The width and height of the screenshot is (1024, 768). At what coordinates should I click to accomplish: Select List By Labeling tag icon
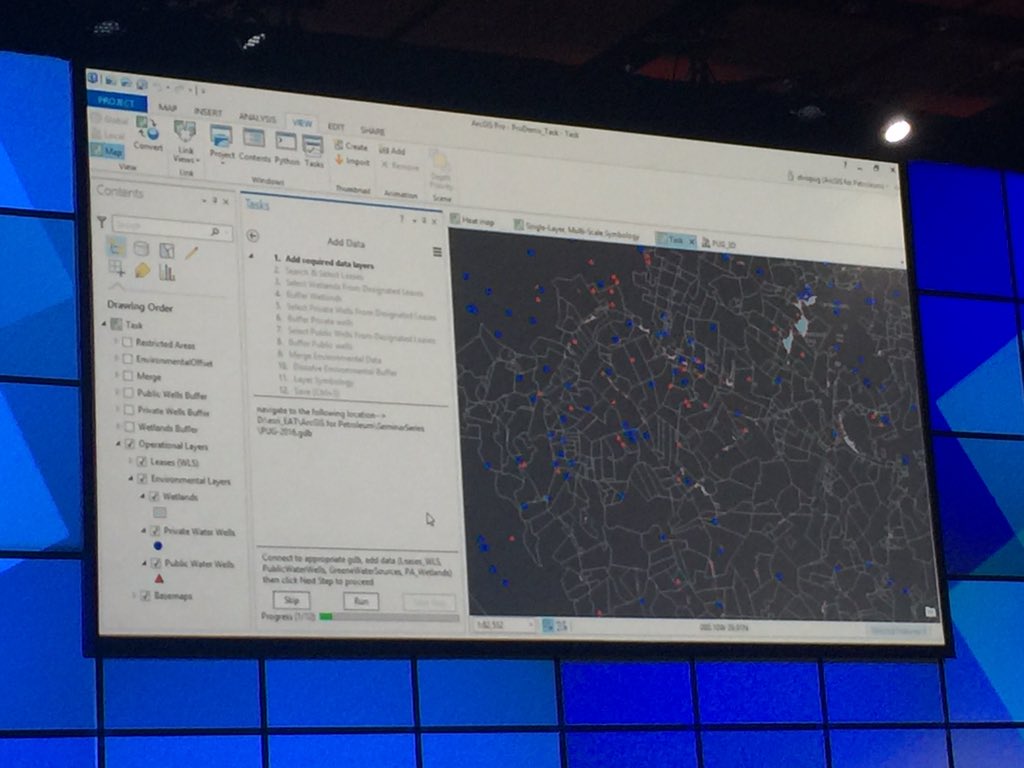click(x=142, y=270)
